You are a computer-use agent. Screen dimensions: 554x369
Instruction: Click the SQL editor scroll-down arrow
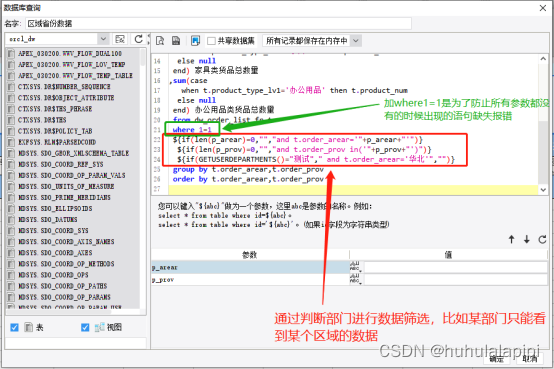(x=543, y=190)
